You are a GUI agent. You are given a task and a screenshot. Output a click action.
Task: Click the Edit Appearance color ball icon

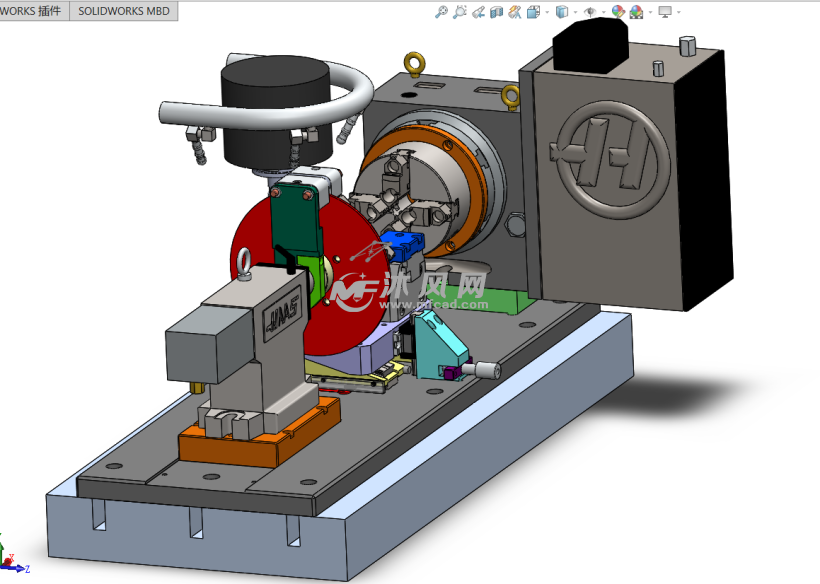click(618, 12)
